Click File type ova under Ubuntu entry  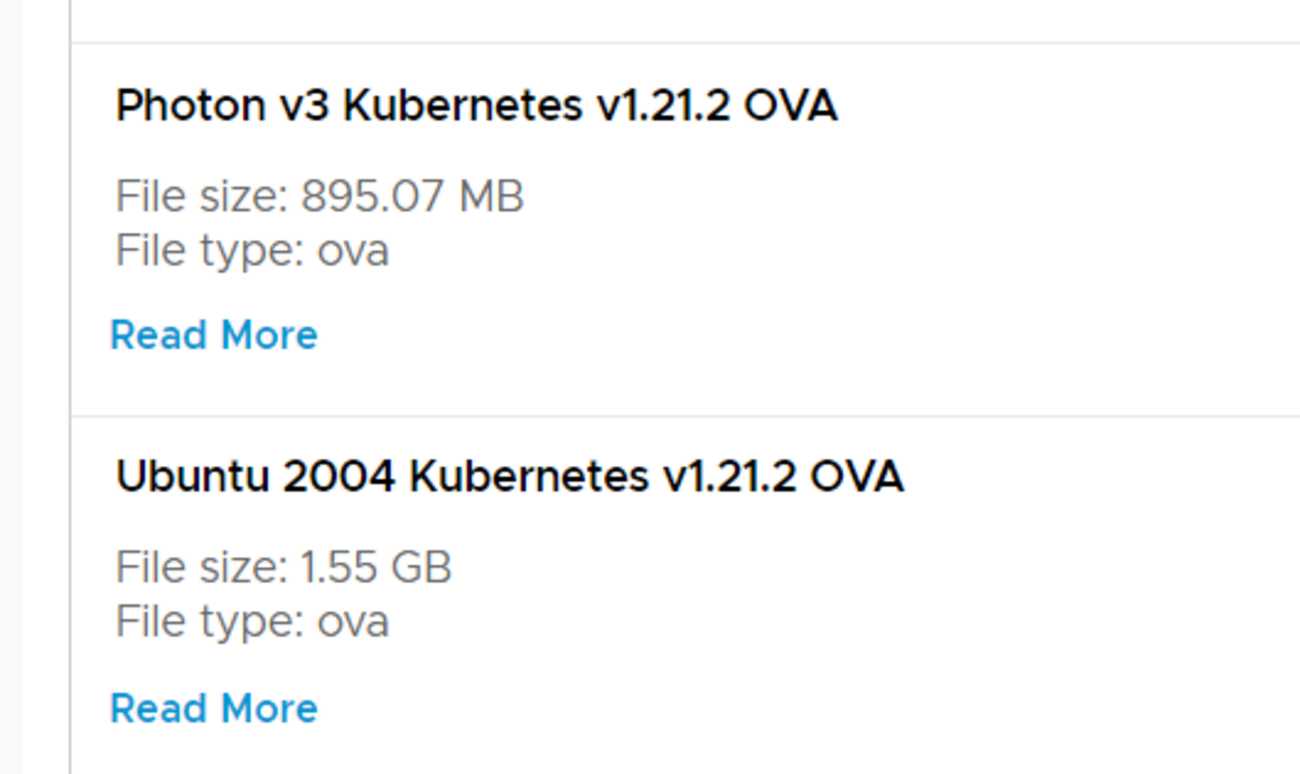click(x=252, y=622)
